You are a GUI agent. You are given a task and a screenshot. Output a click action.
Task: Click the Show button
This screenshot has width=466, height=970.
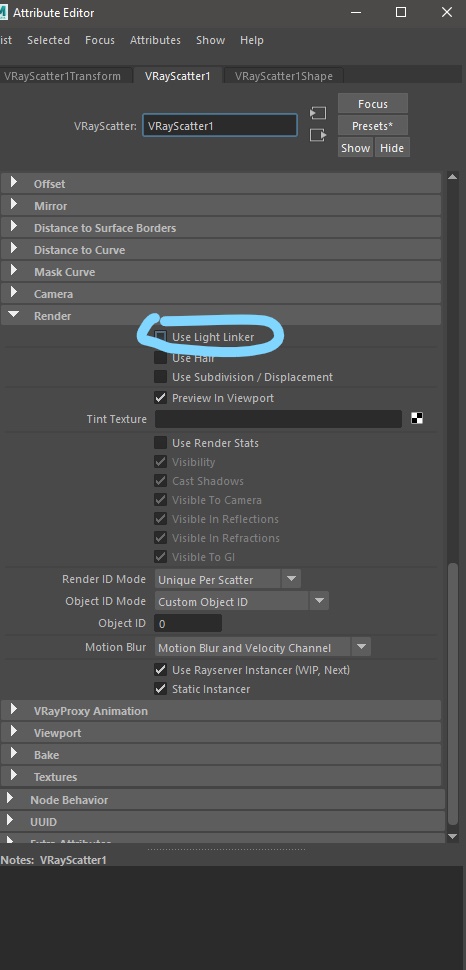pos(355,148)
